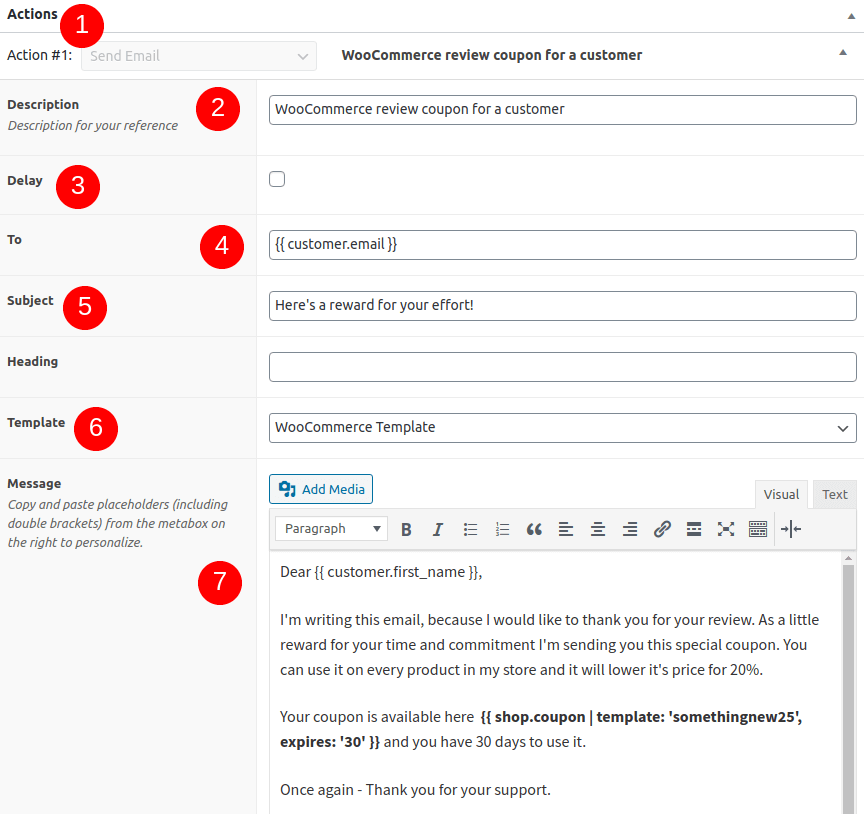Viewport: 864px width, 814px height.
Task: Edit the Subject input field
Action: point(563,306)
